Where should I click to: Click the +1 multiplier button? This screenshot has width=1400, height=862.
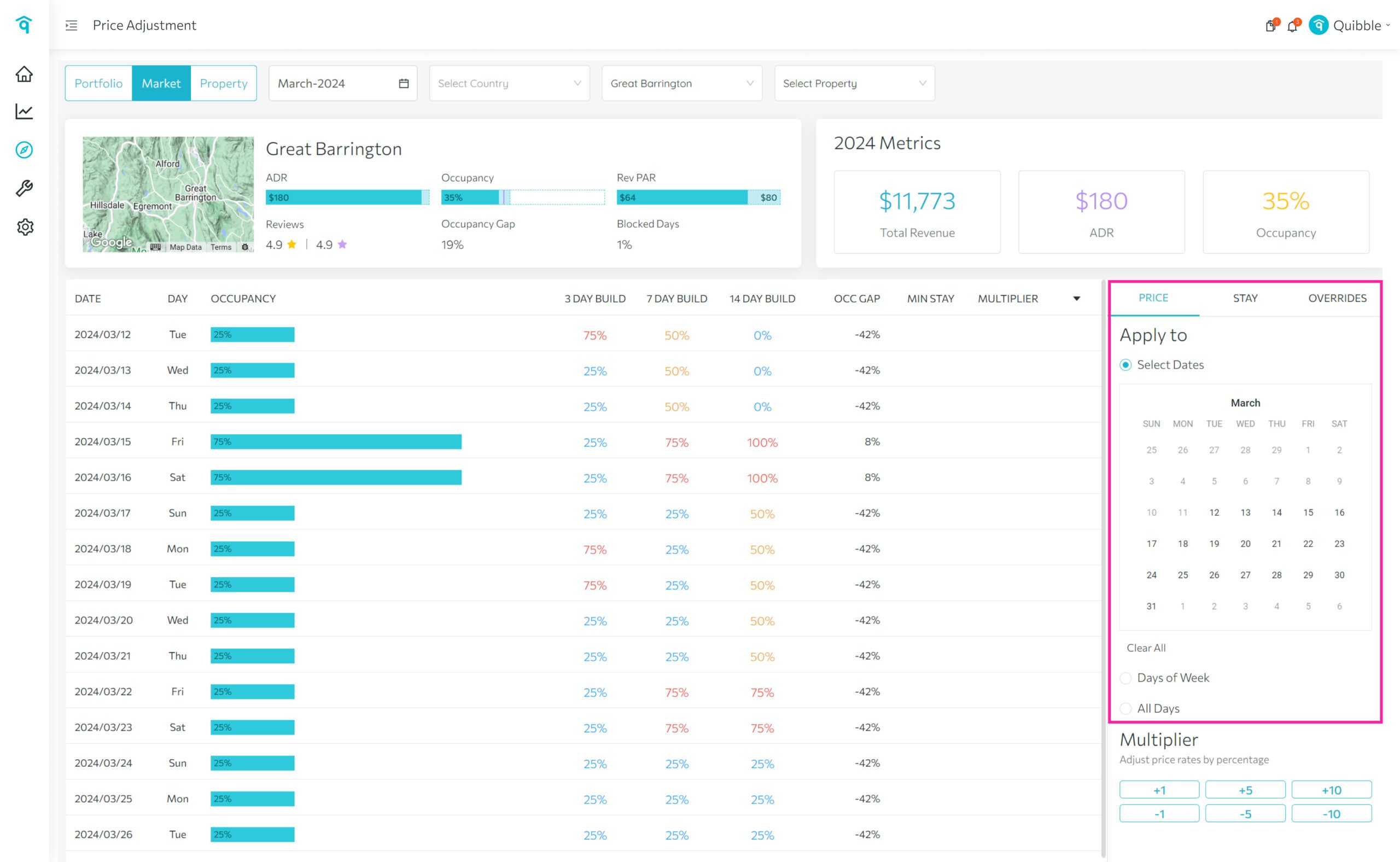click(1159, 790)
